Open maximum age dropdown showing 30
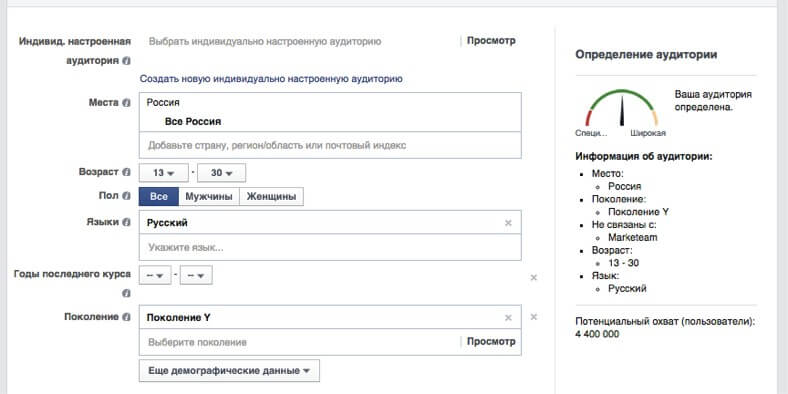 point(222,173)
